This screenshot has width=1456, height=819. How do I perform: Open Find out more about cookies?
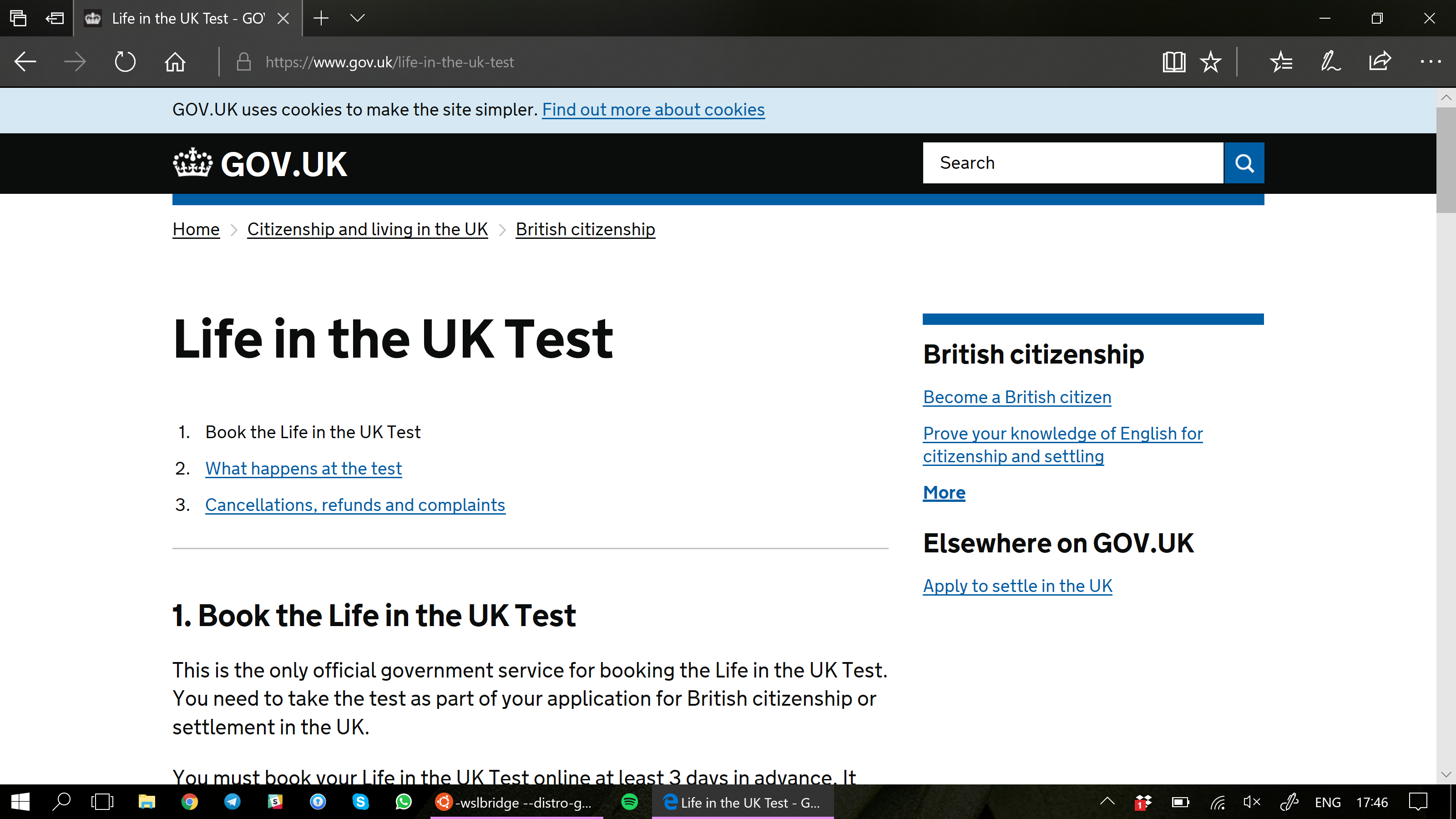pyautogui.click(x=653, y=110)
